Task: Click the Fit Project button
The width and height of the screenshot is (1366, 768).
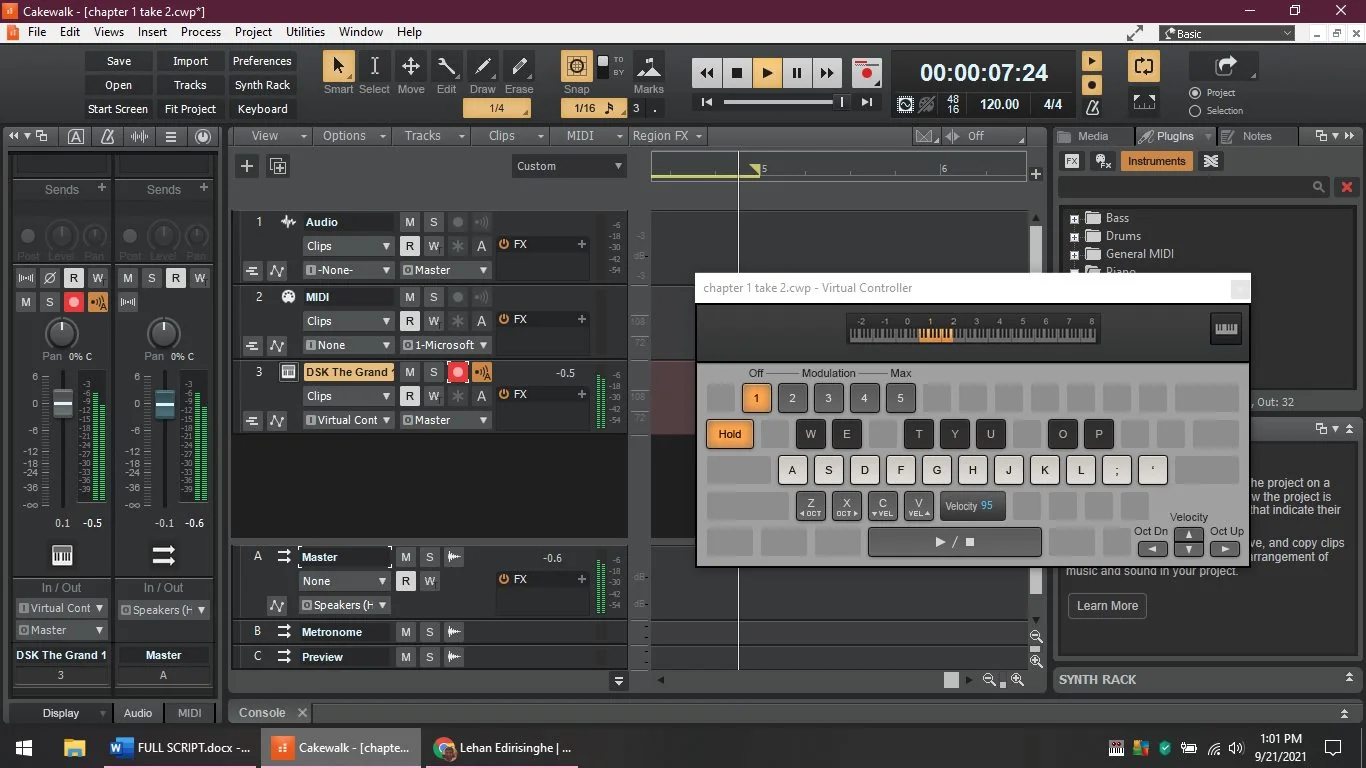Action: point(190,109)
